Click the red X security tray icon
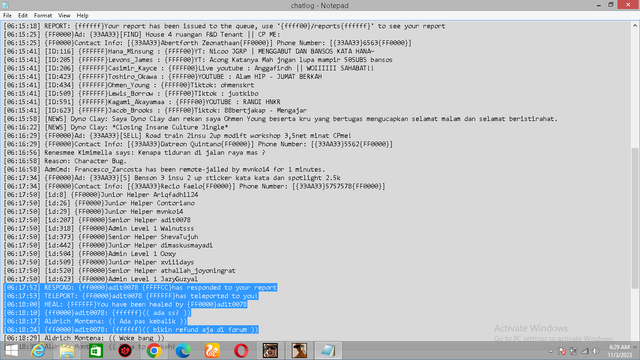This screenshot has height=360, width=640. point(562,351)
